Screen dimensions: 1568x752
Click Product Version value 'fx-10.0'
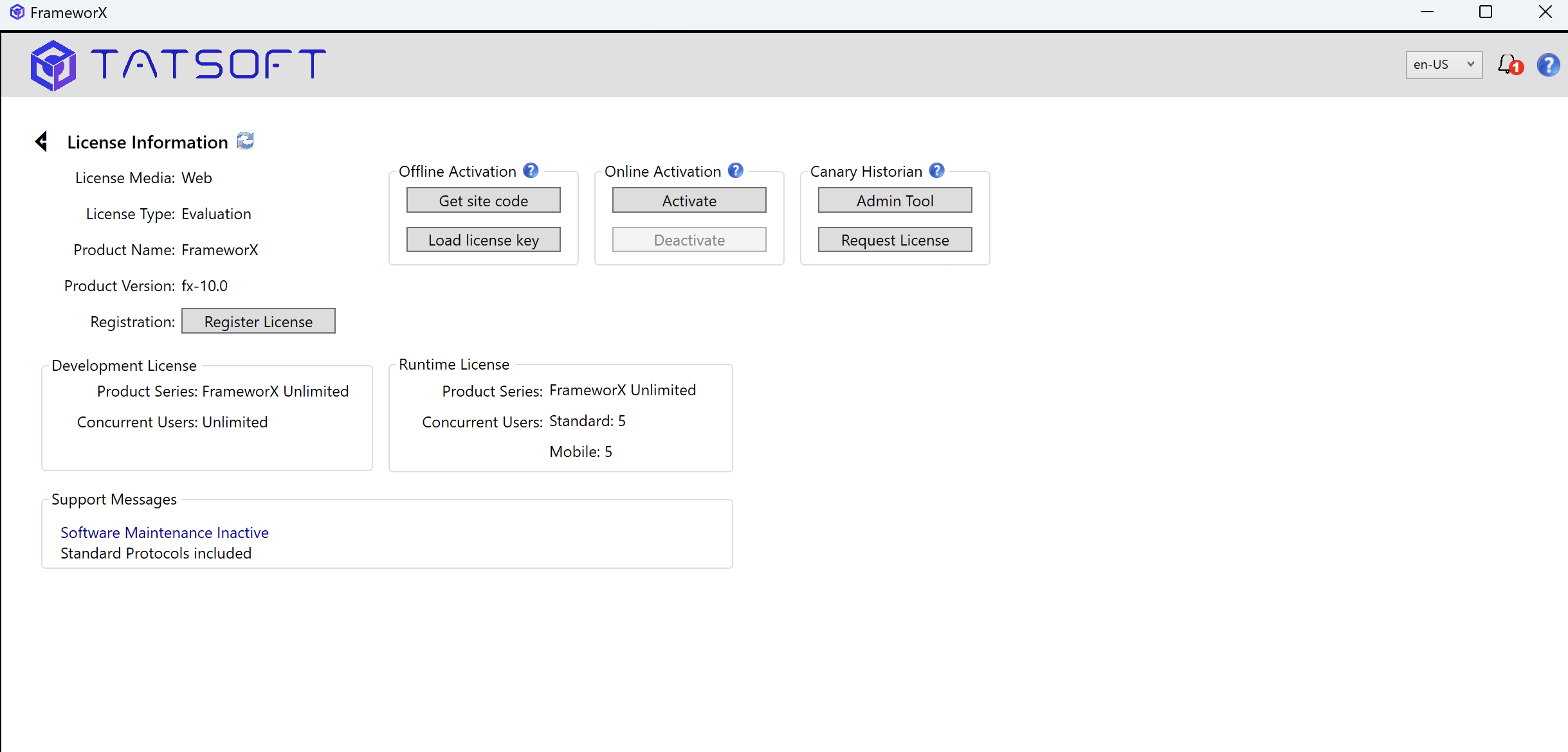205,286
